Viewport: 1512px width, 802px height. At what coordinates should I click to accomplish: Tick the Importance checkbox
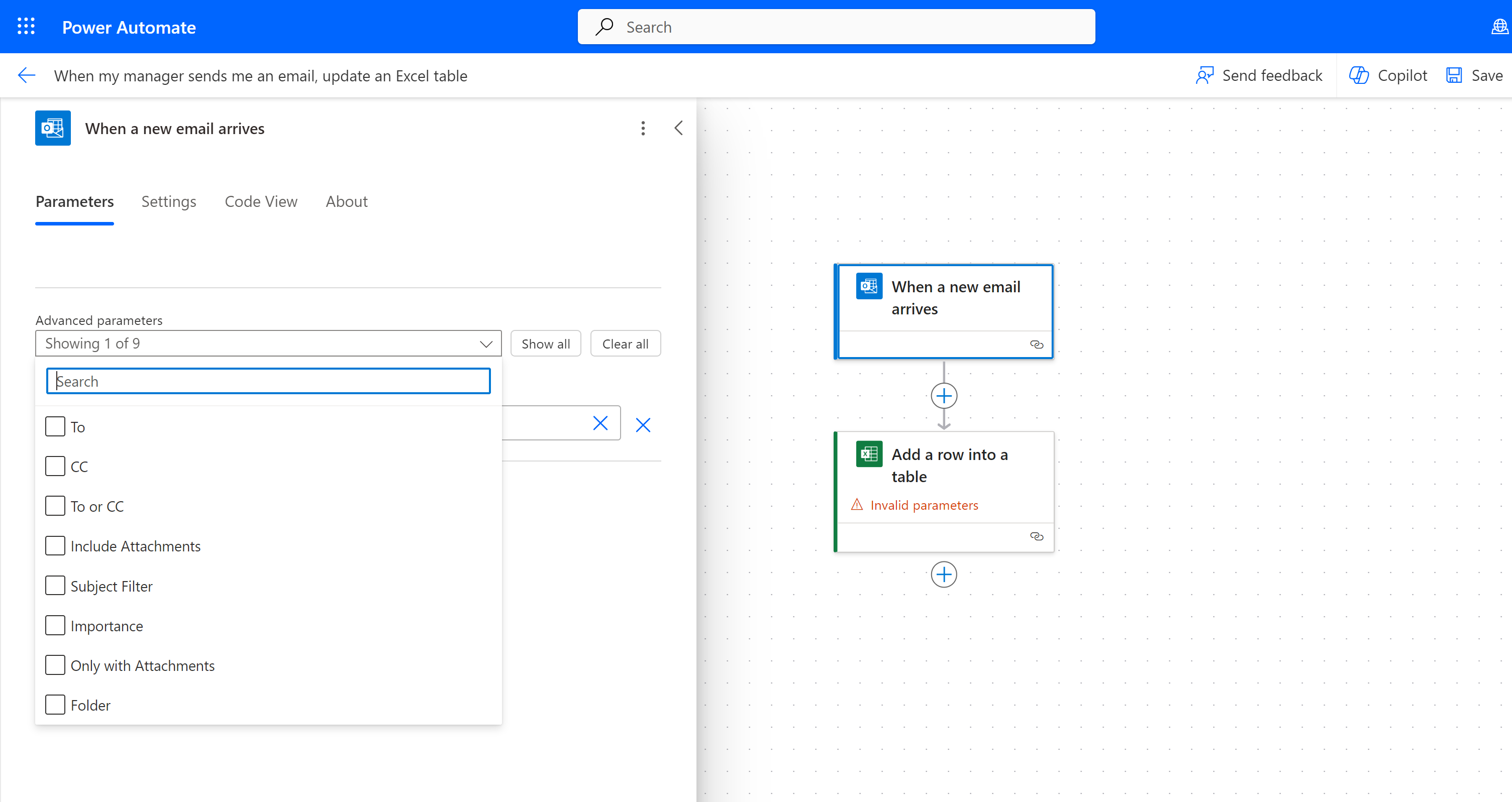coord(55,625)
